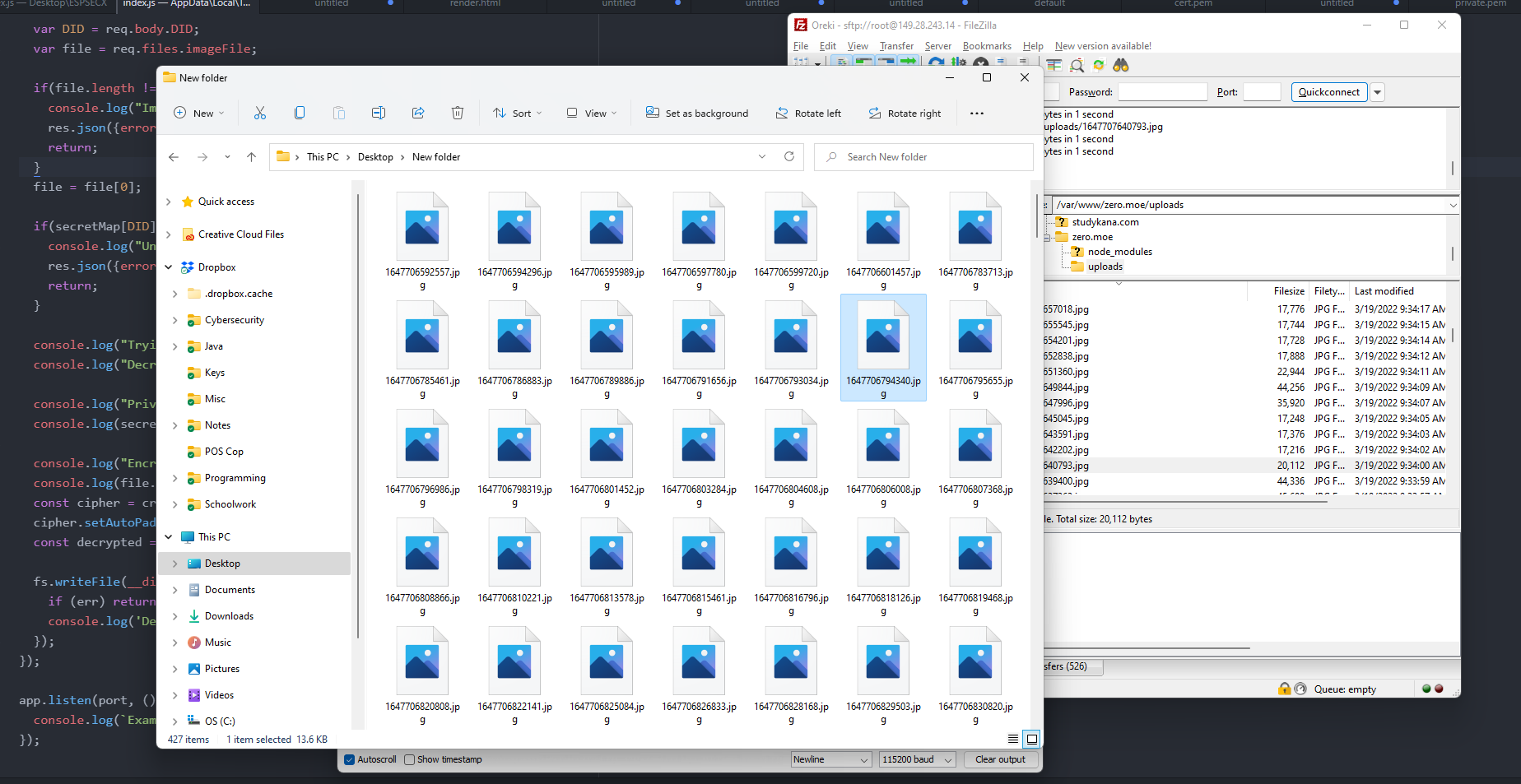Viewport: 1521px width, 784px height.
Task: Switch to the cert.pem editor tab
Action: (x=1193, y=4)
